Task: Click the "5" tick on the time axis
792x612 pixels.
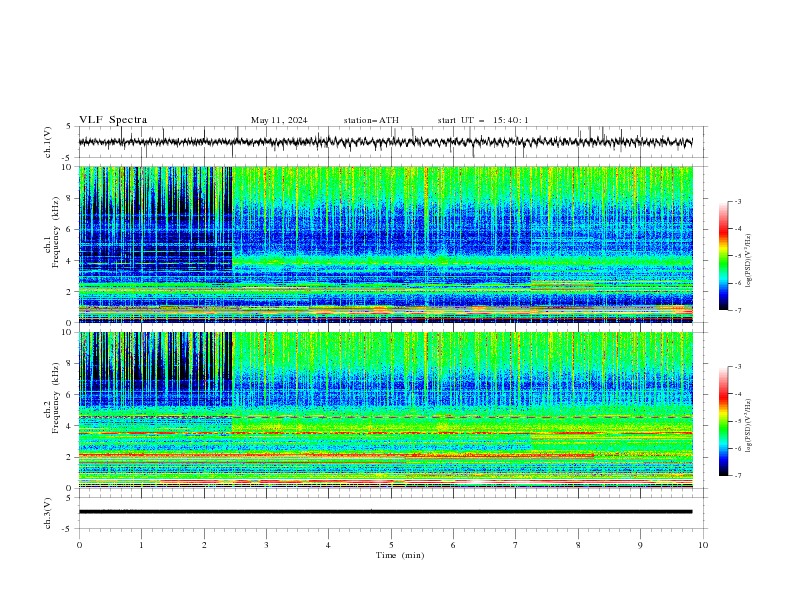Action: coord(391,545)
